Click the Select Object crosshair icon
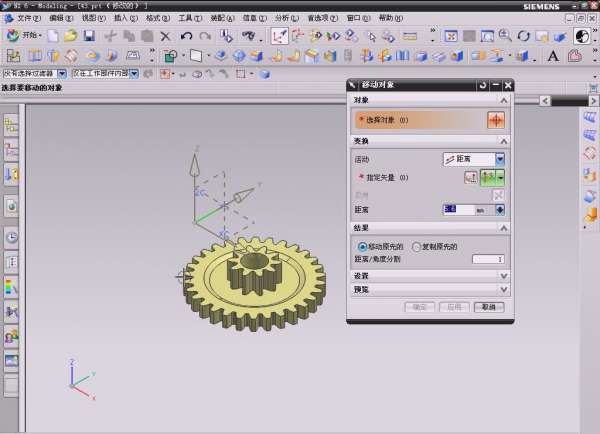600x434 pixels. coord(495,120)
